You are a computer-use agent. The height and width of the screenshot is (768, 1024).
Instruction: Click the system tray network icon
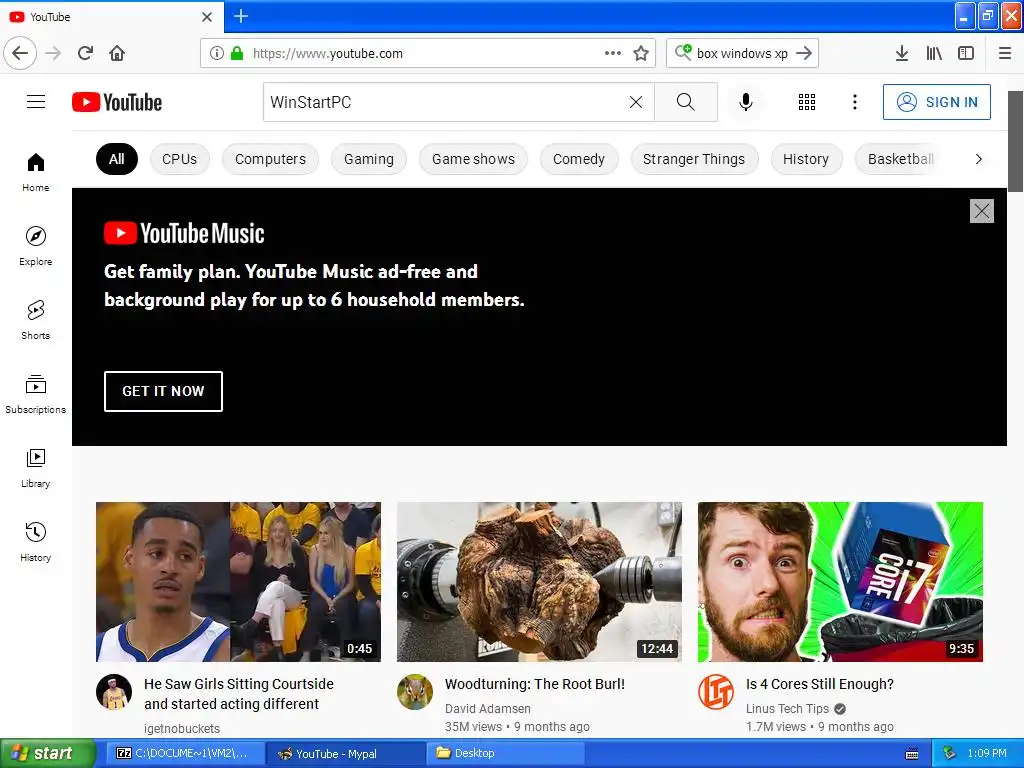(x=950, y=753)
